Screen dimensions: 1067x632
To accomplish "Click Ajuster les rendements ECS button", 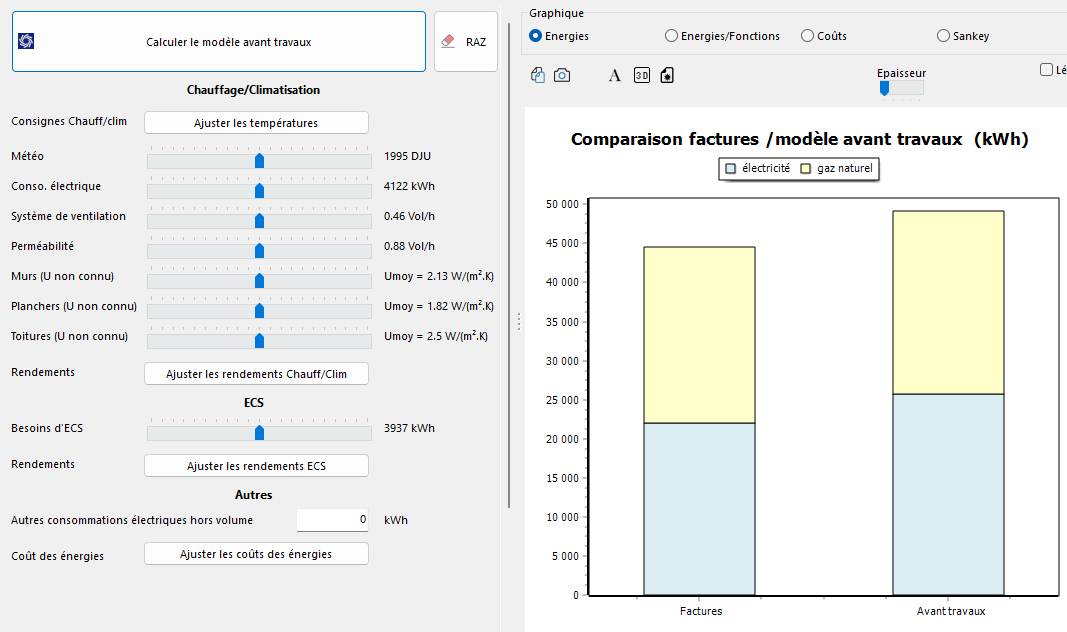I will (256, 466).
